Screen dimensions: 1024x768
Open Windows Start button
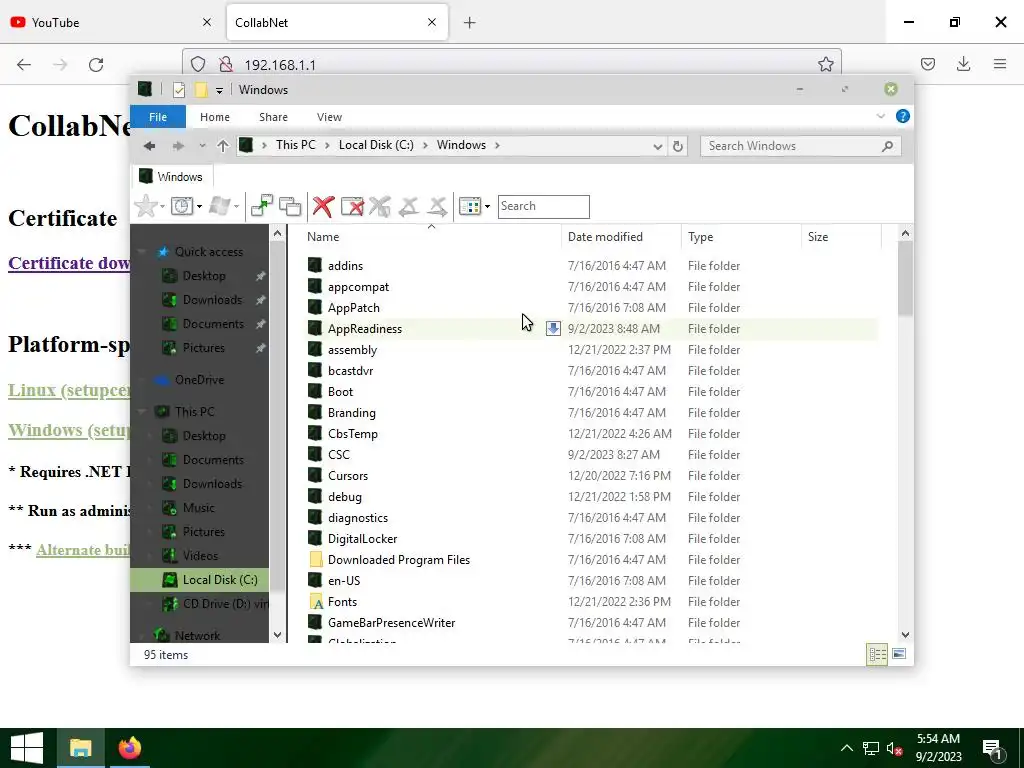[x=27, y=748]
